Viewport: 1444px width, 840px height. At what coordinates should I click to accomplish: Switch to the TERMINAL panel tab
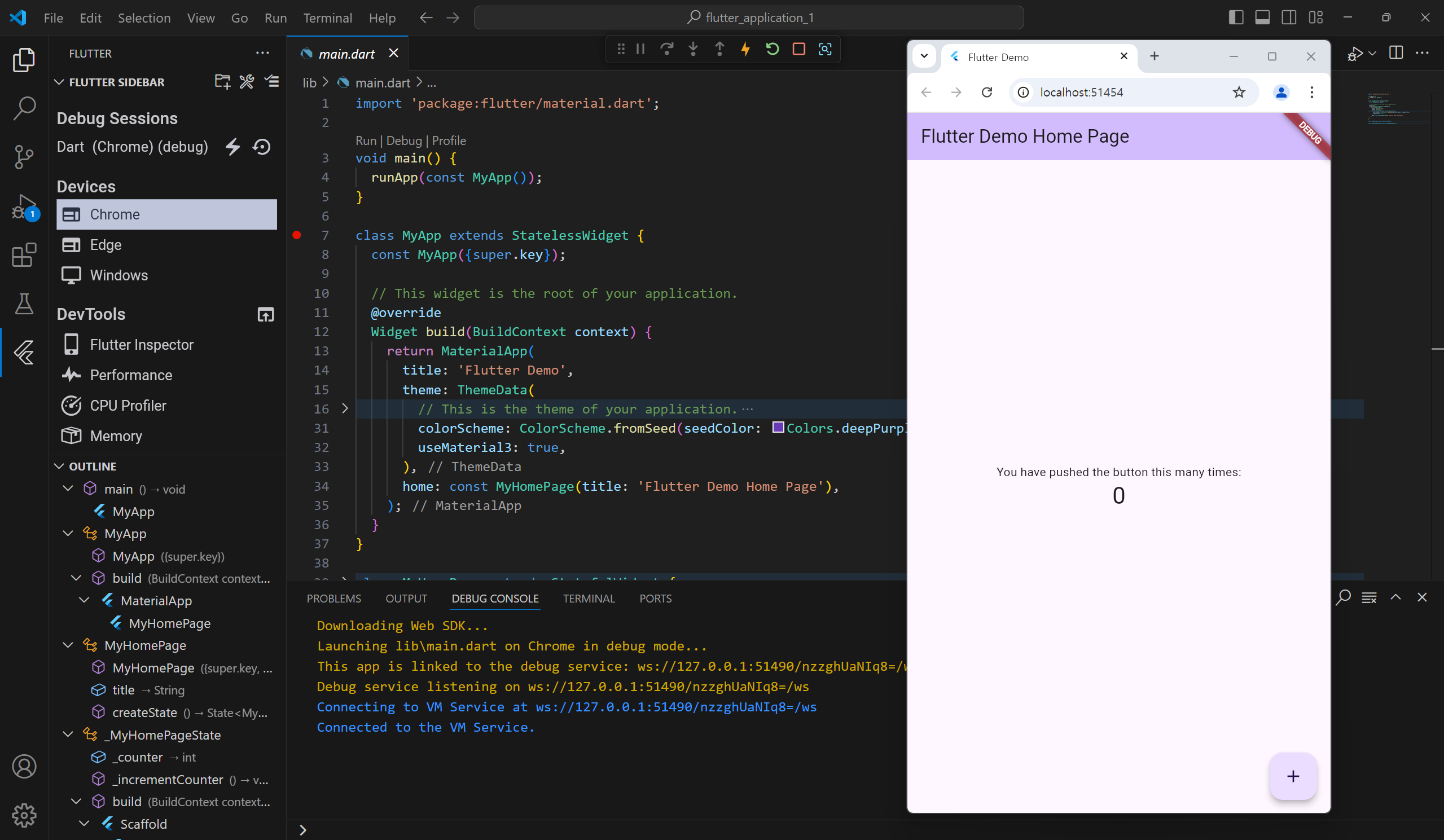[589, 598]
